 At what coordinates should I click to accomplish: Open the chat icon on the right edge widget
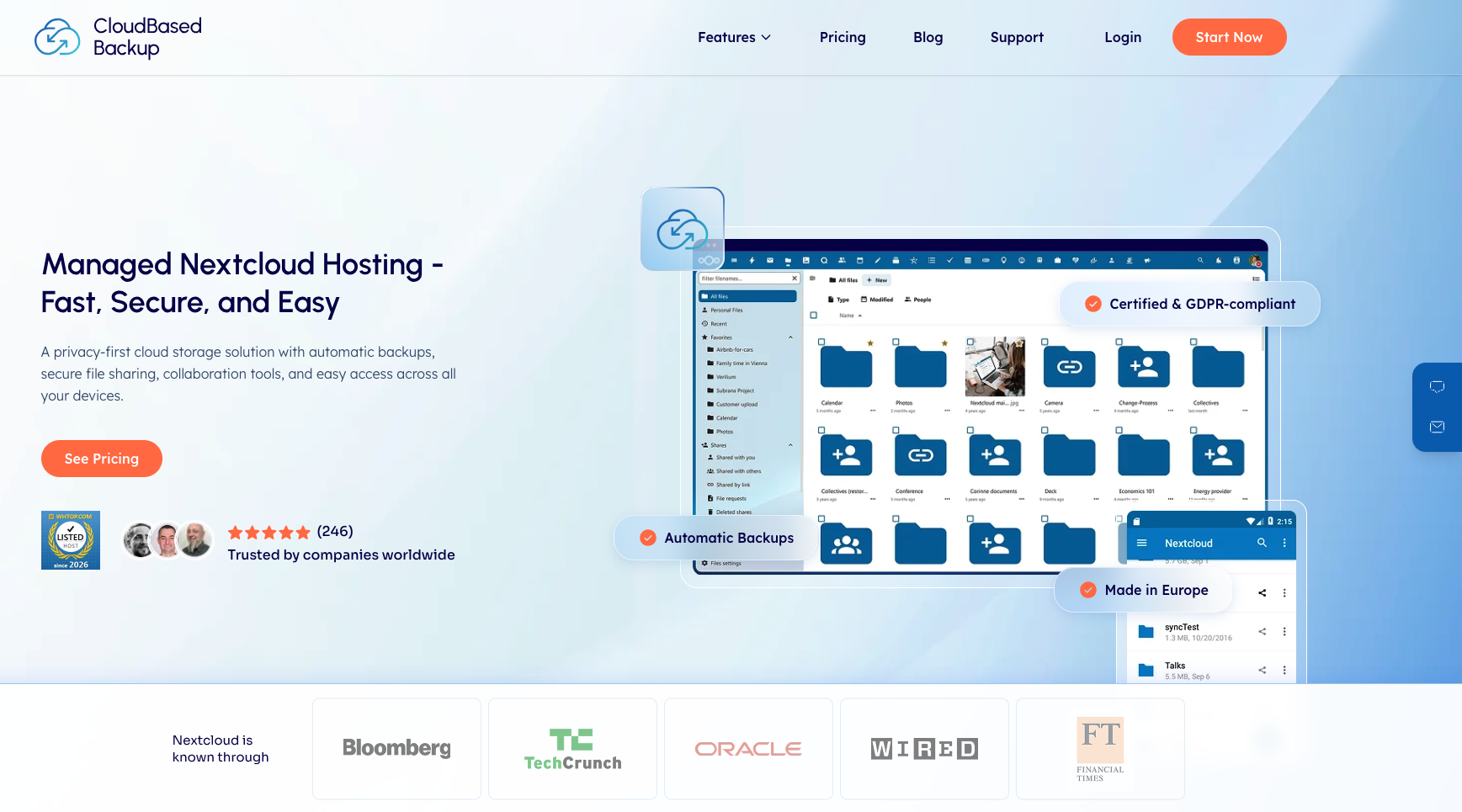1438,387
